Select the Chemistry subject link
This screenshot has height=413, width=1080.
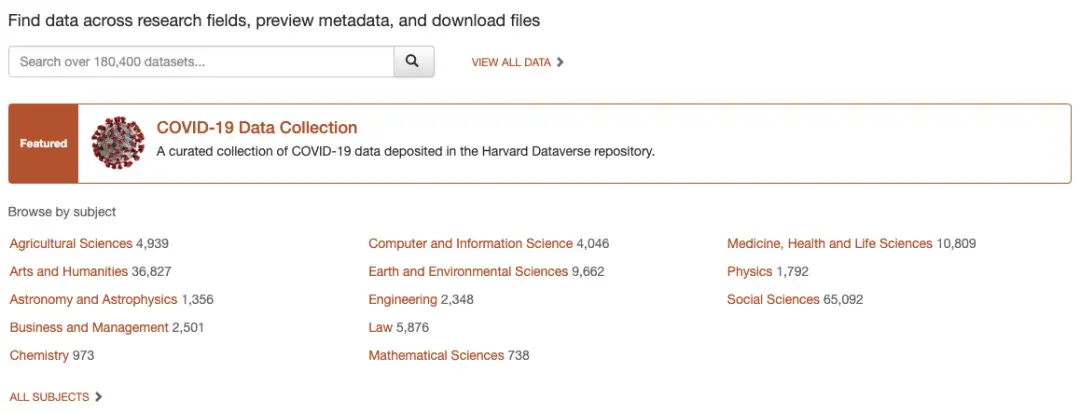pyautogui.click(x=39, y=355)
